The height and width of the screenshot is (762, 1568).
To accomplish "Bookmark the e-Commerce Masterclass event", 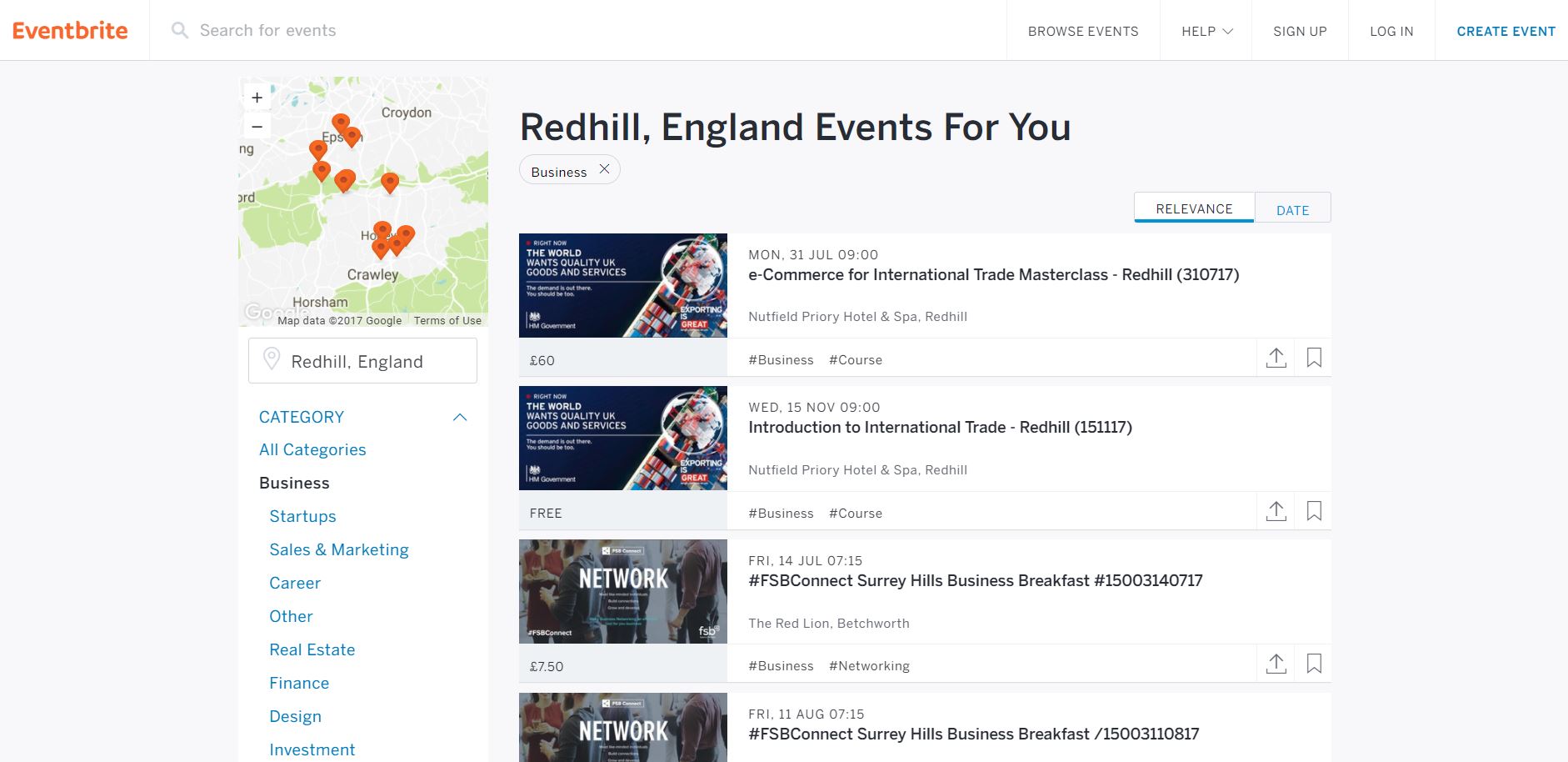I will pos(1314,358).
